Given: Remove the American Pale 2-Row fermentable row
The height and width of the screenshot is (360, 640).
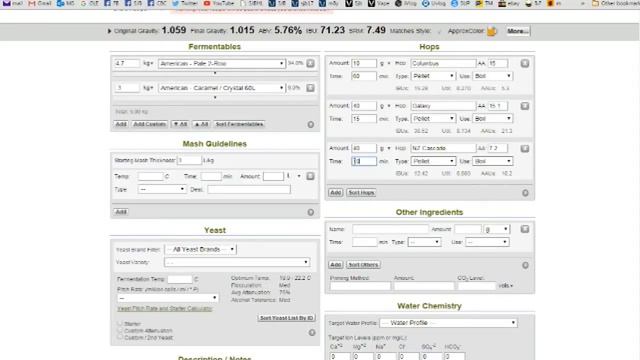Looking at the screenshot, I should (311, 63).
